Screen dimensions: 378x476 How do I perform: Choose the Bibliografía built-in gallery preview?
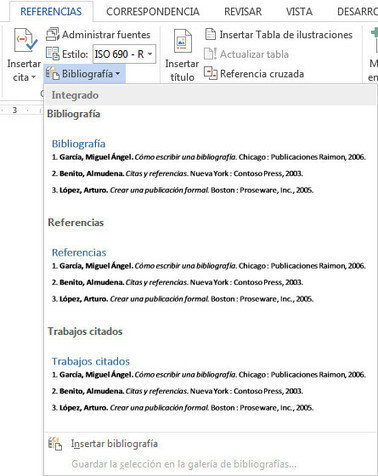(x=209, y=166)
